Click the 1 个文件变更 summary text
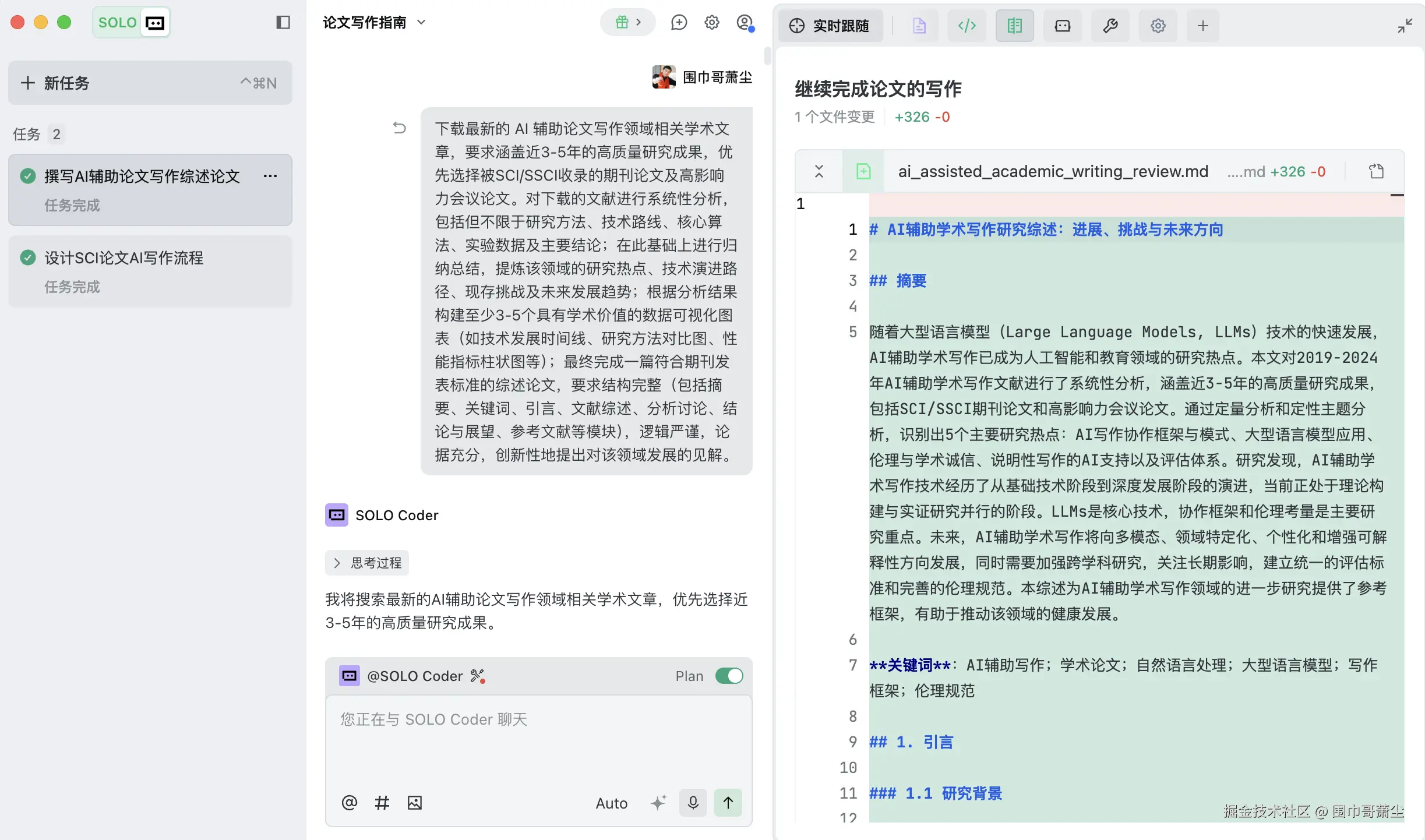This screenshot has width=1425, height=840. click(x=835, y=117)
